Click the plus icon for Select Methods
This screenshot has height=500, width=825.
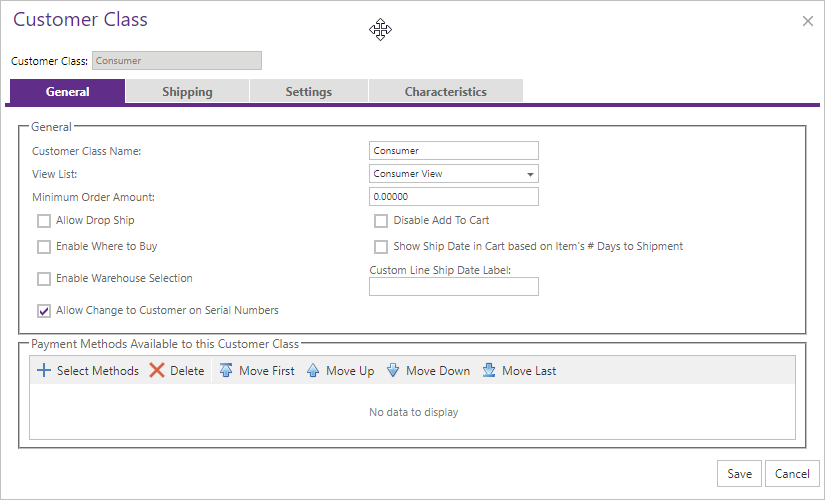pyautogui.click(x=44, y=371)
